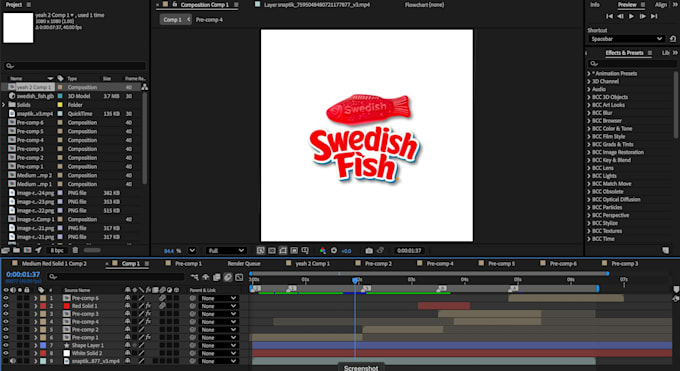Image resolution: width=680 pixels, height=371 pixels.
Task: Click the Project panel search field
Action: coord(75,66)
